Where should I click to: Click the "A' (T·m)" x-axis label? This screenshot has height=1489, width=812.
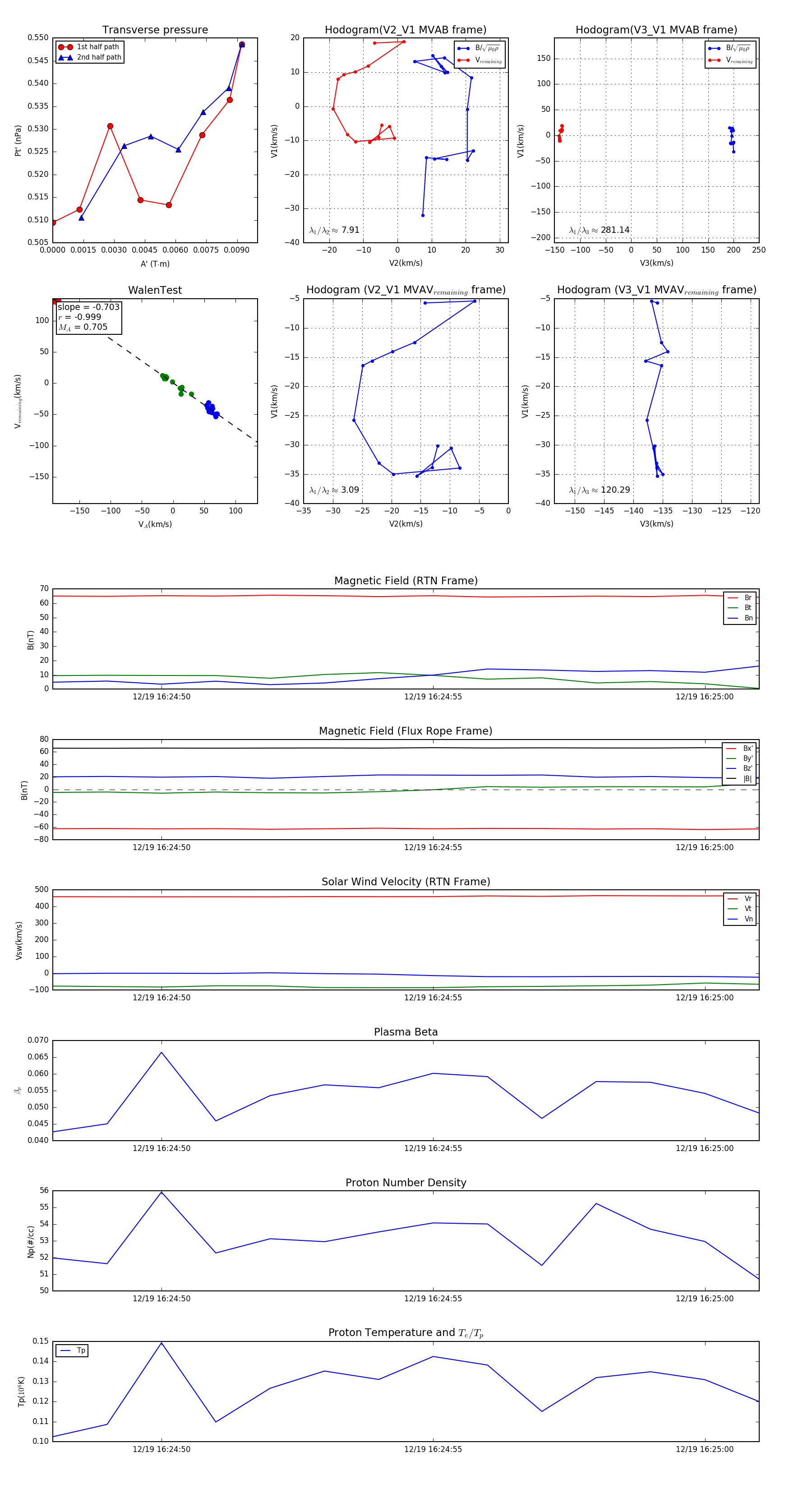[x=155, y=264]
